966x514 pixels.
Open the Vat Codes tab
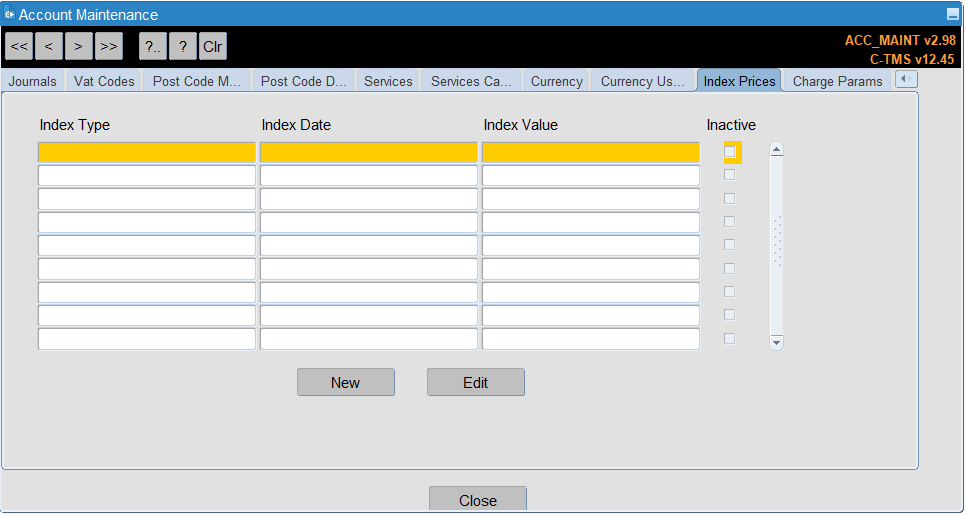pos(104,81)
